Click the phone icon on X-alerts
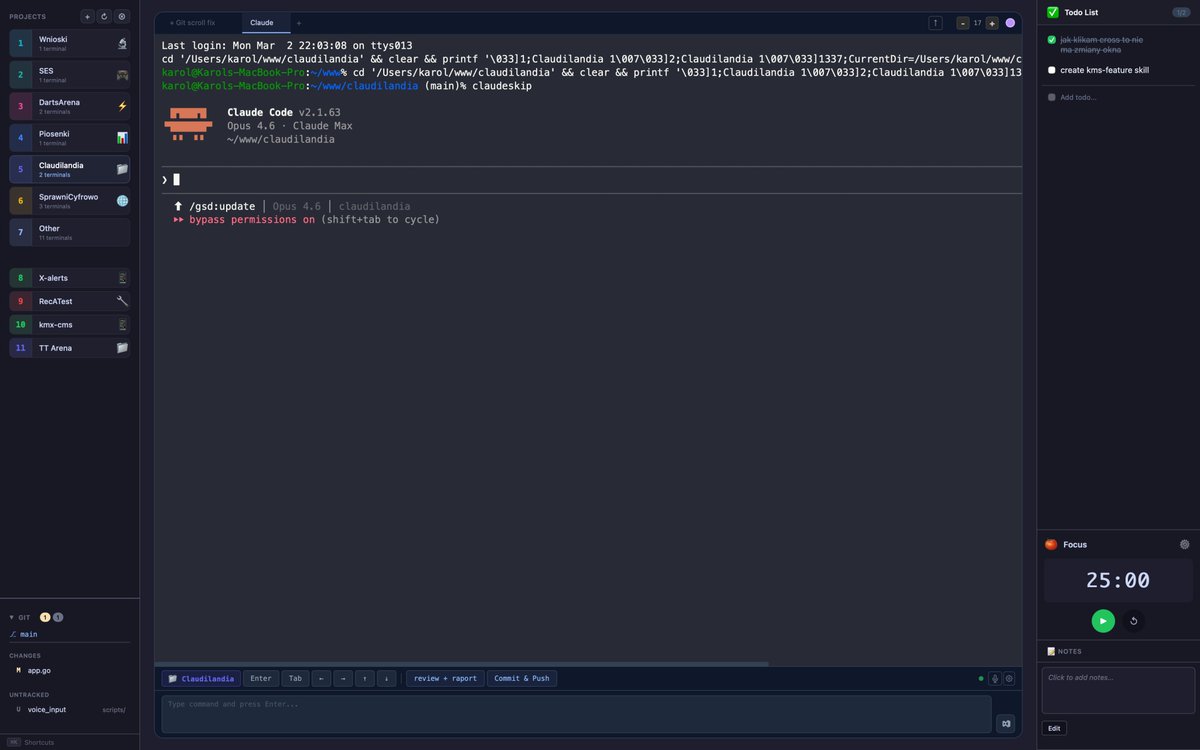1200x750 pixels. [x=122, y=277]
